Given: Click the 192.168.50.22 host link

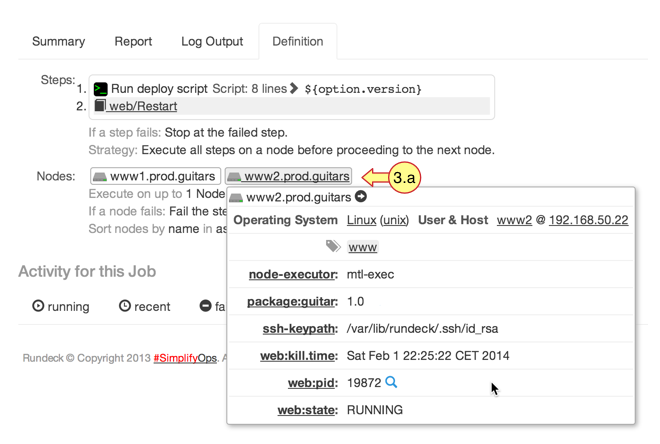Looking at the screenshot, I should pyautogui.click(x=588, y=220).
